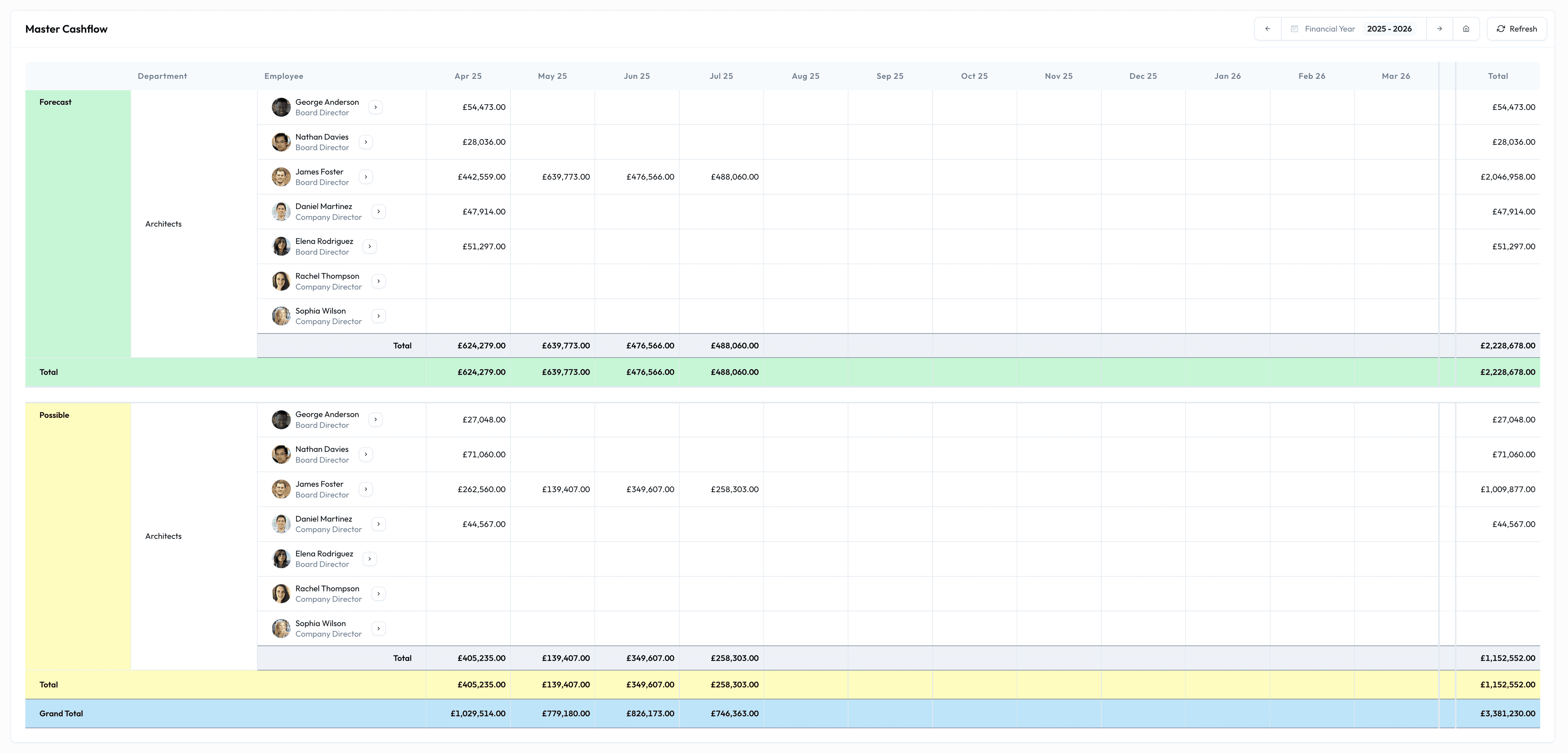1568x753 pixels.
Task: Click the Possible section label
Action: (54, 415)
